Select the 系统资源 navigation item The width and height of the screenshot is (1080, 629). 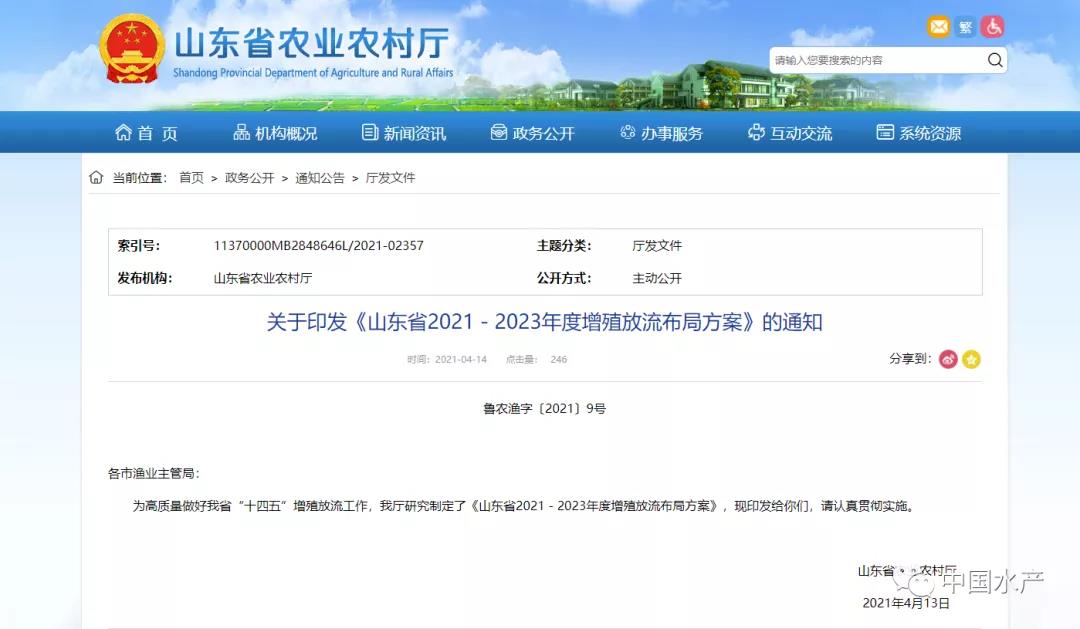point(918,131)
